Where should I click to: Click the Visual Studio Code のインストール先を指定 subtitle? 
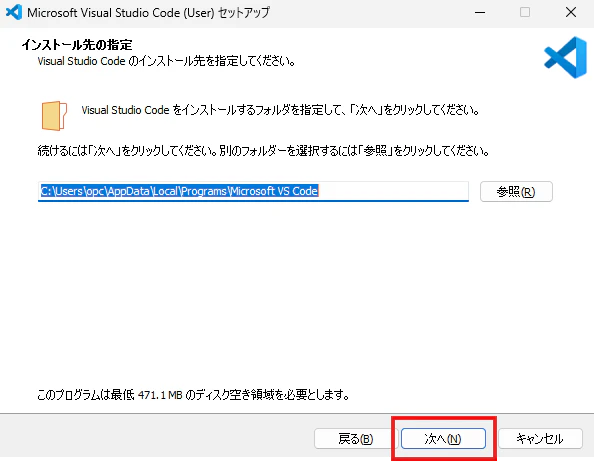[x=166, y=61]
